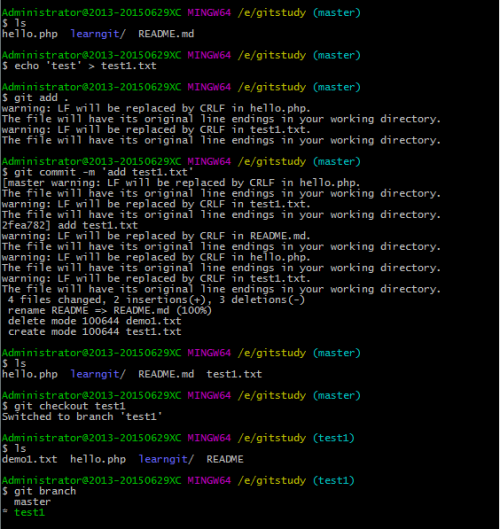Select the "create mode 100644 test1.txt" line
The width and height of the screenshot is (500, 529).
click(94, 332)
